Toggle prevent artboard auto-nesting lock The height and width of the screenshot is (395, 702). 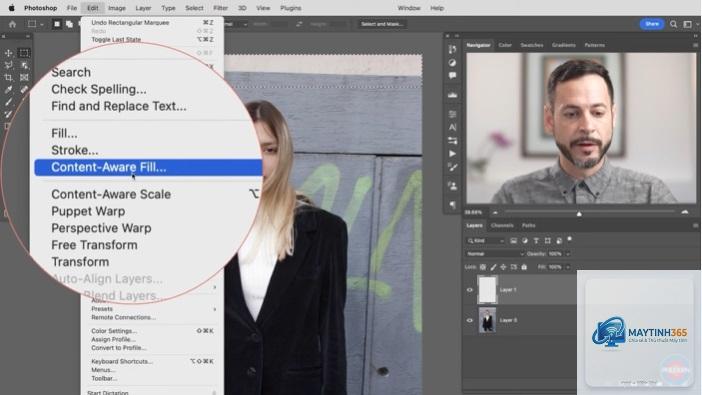point(514,267)
